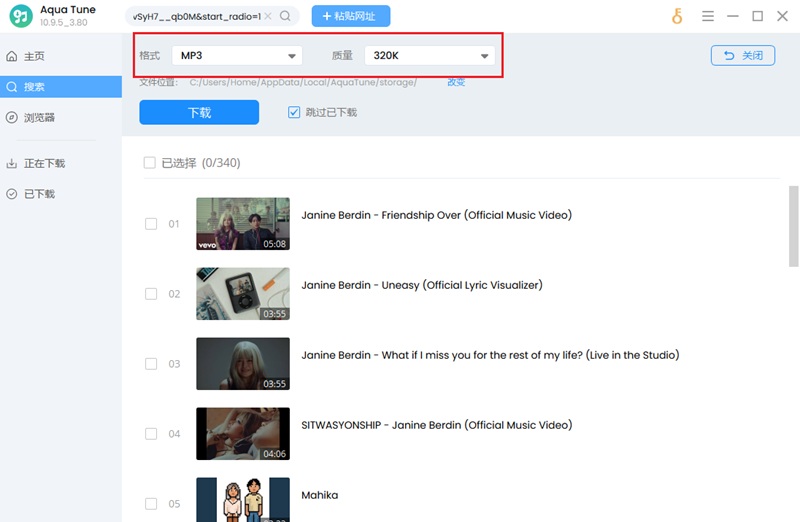This screenshot has height=522, width=800.
Task: Toggle the 已选择 select-all checkbox
Action: tap(149, 163)
